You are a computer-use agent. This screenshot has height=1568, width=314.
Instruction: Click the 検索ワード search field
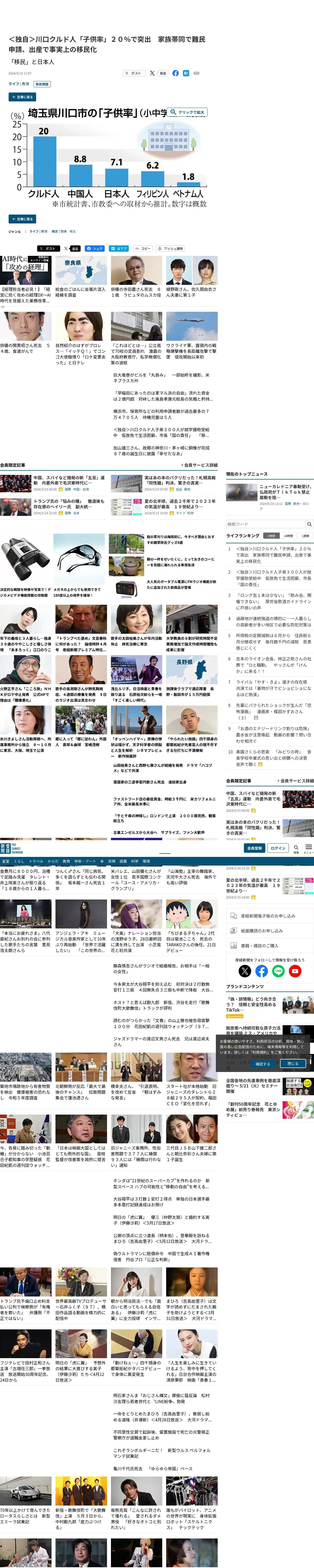point(265,524)
